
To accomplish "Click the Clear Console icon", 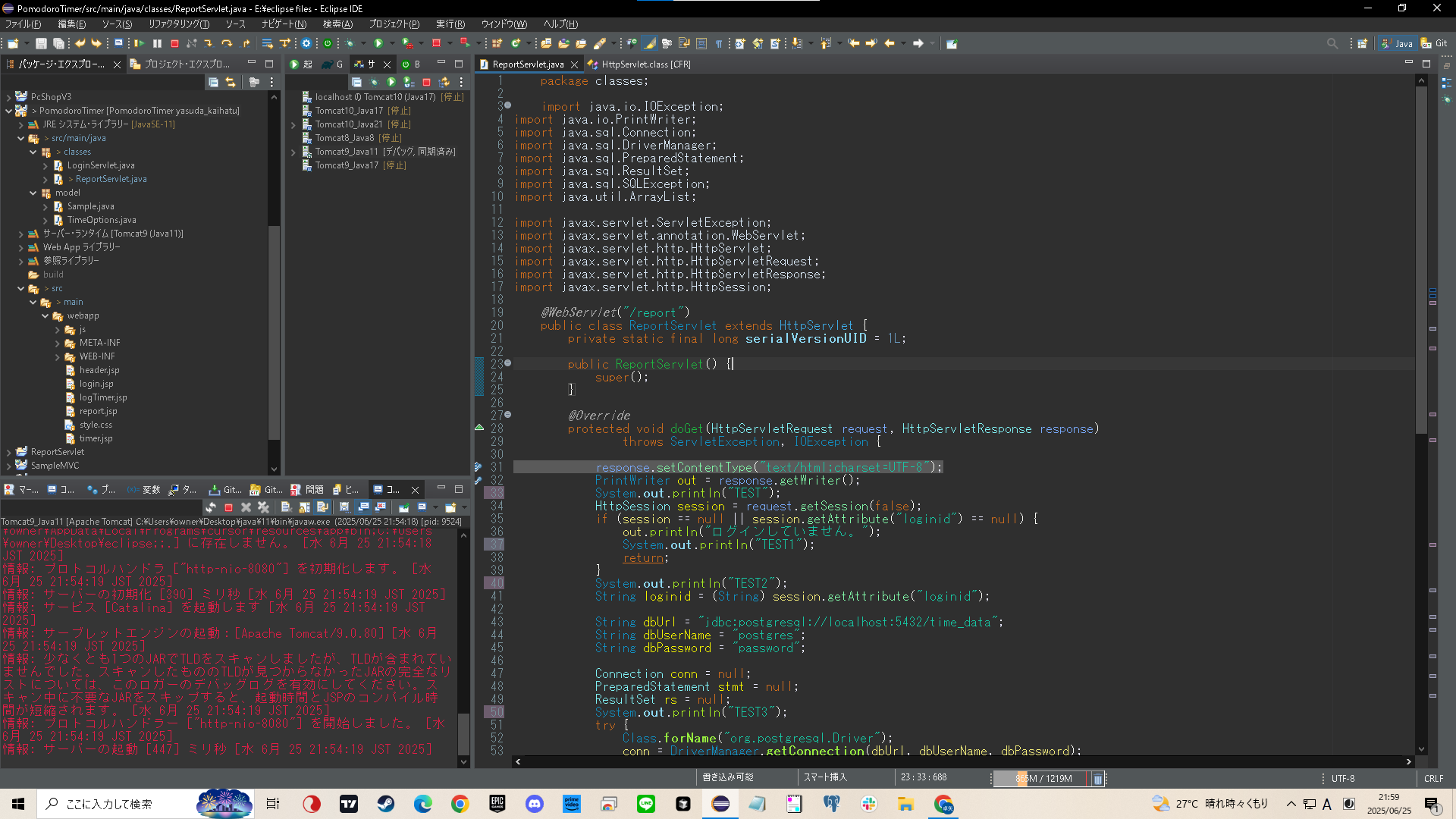I will coord(286,507).
